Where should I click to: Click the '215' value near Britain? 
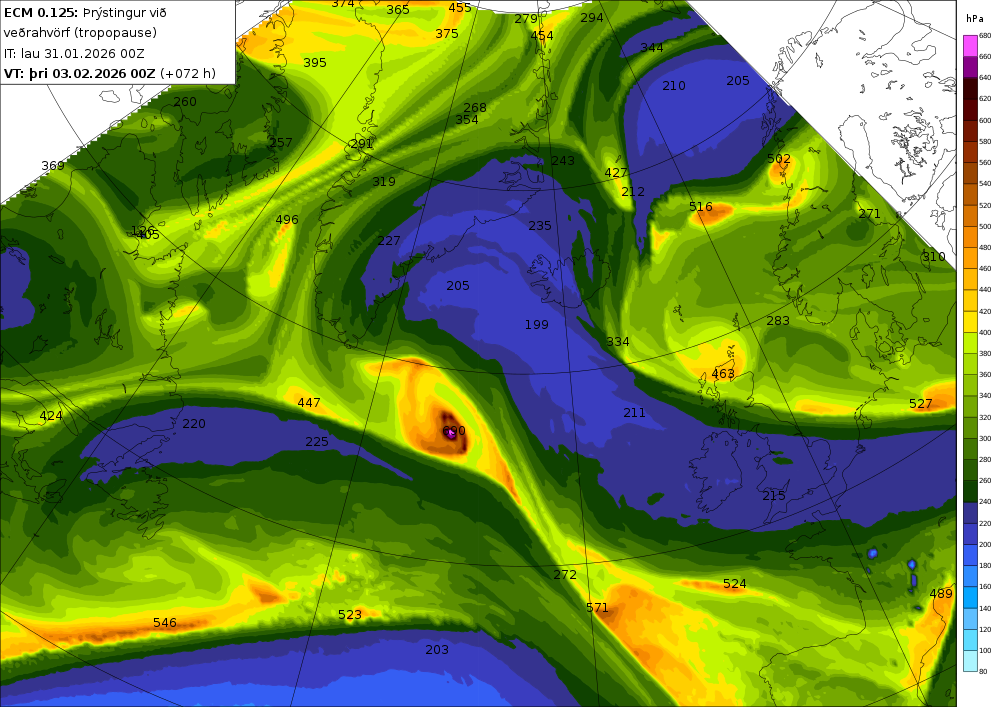(x=774, y=495)
